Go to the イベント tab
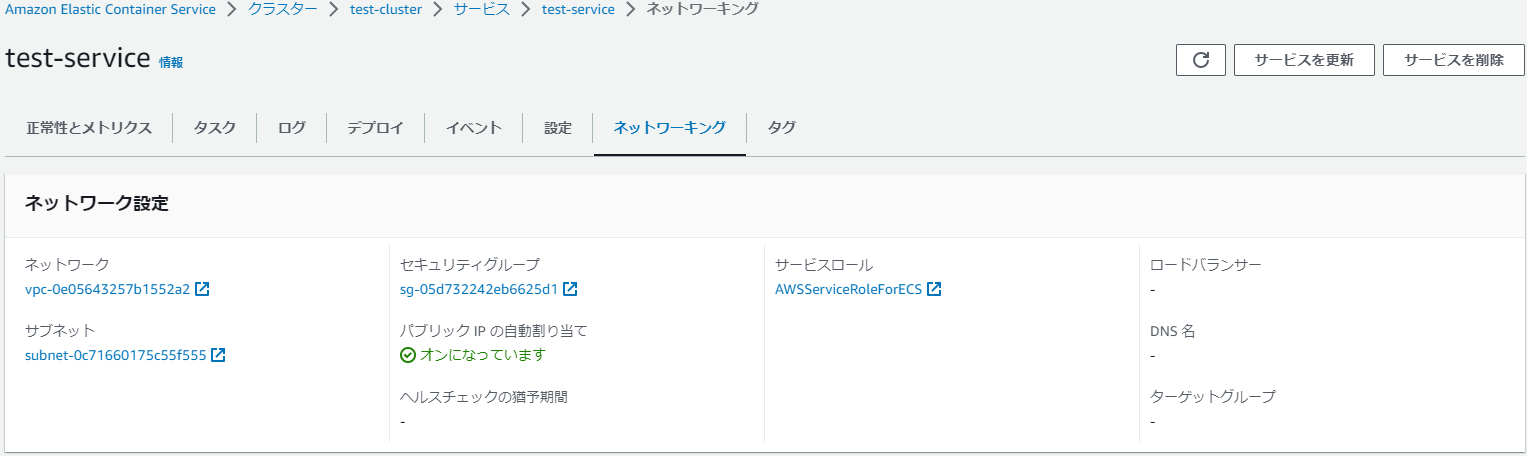The height and width of the screenshot is (456, 1527). 473,128
